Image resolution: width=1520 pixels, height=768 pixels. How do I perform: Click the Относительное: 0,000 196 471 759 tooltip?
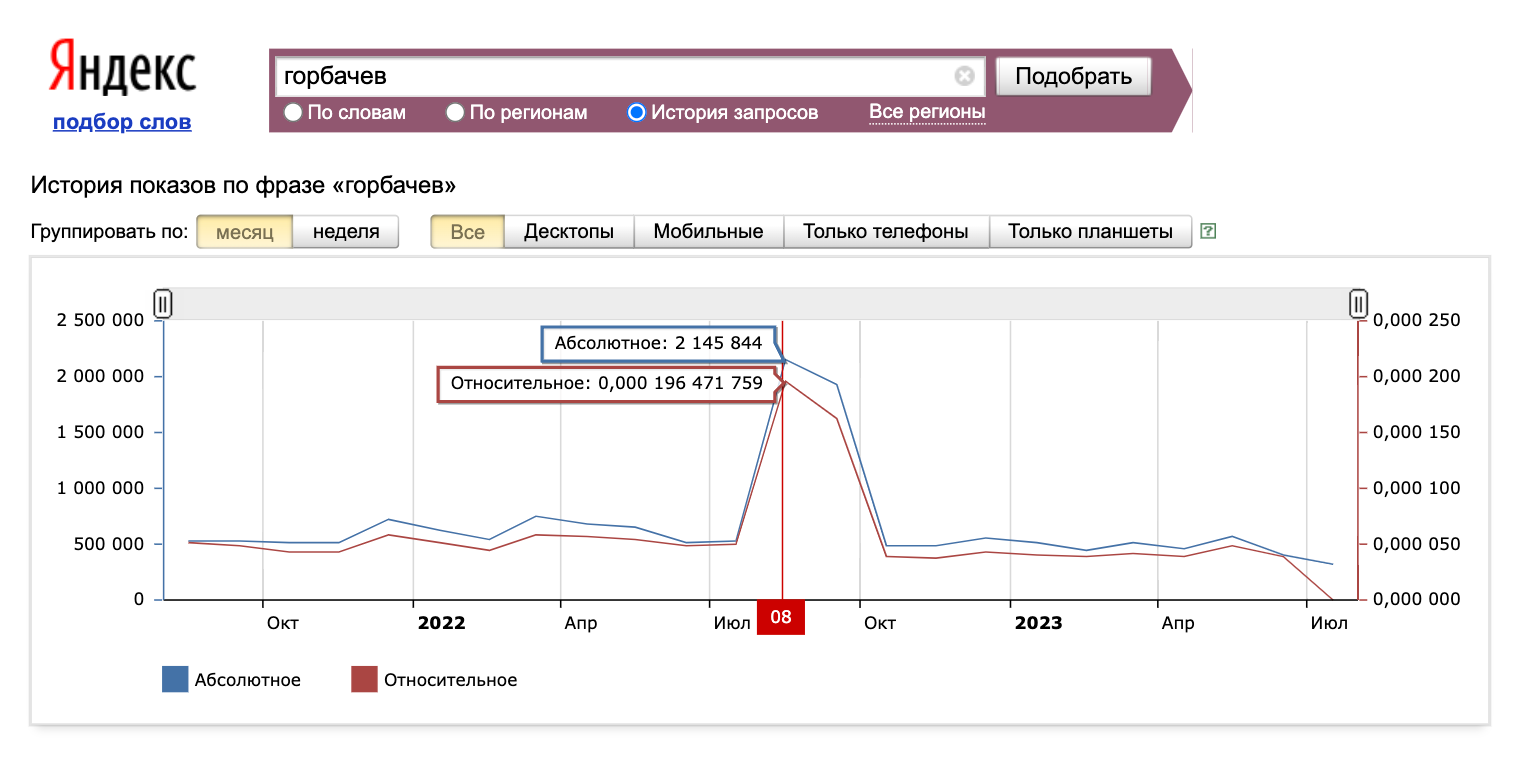(x=606, y=383)
